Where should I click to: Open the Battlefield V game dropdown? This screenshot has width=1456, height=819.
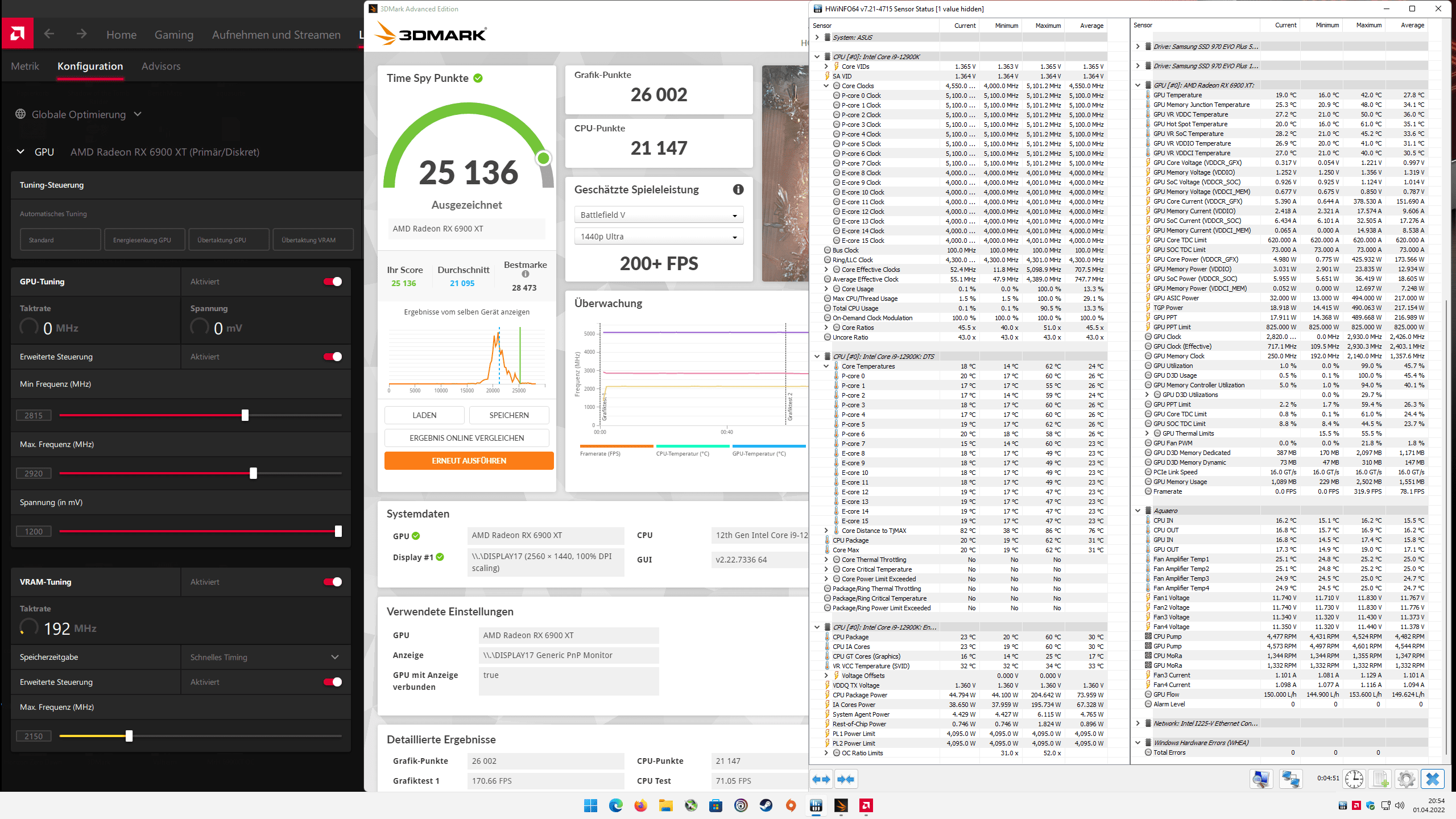[659, 215]
